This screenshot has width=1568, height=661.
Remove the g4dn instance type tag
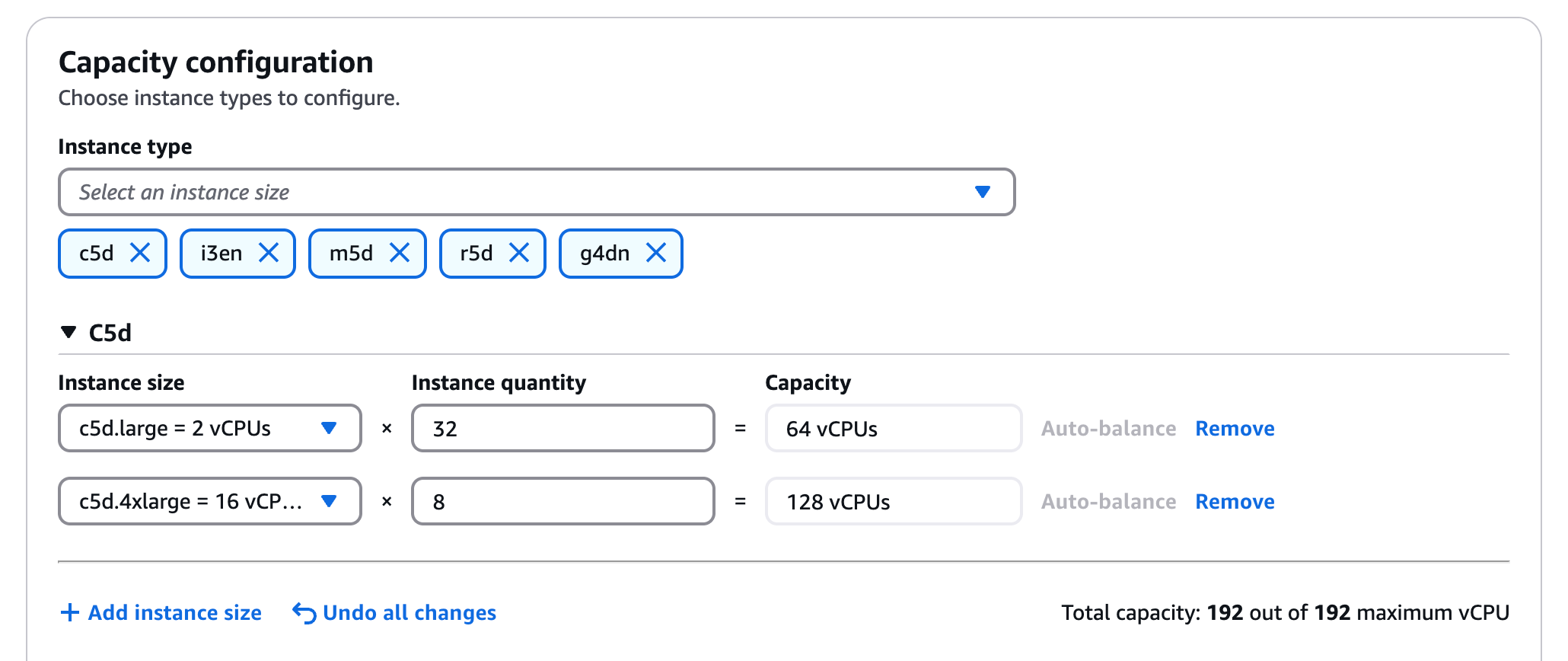tap(656, 253)
